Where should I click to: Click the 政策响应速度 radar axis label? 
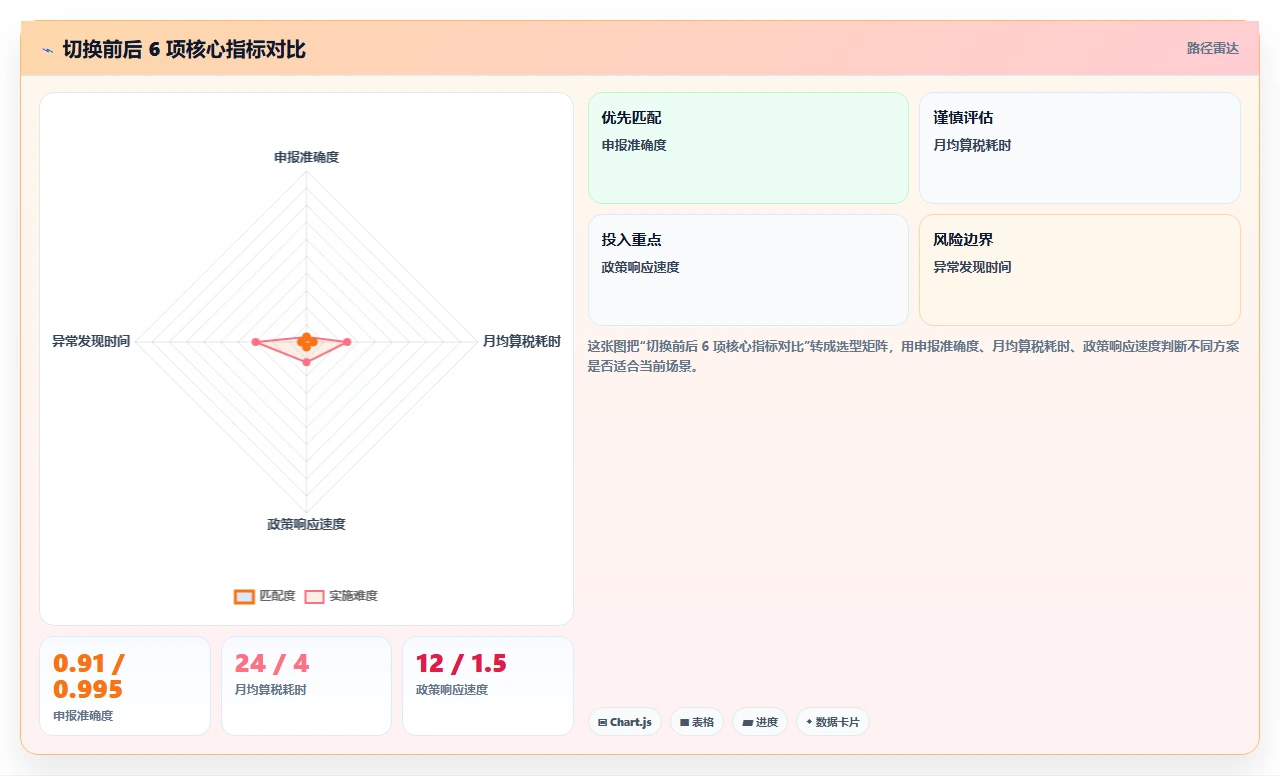tap(306, 524)
